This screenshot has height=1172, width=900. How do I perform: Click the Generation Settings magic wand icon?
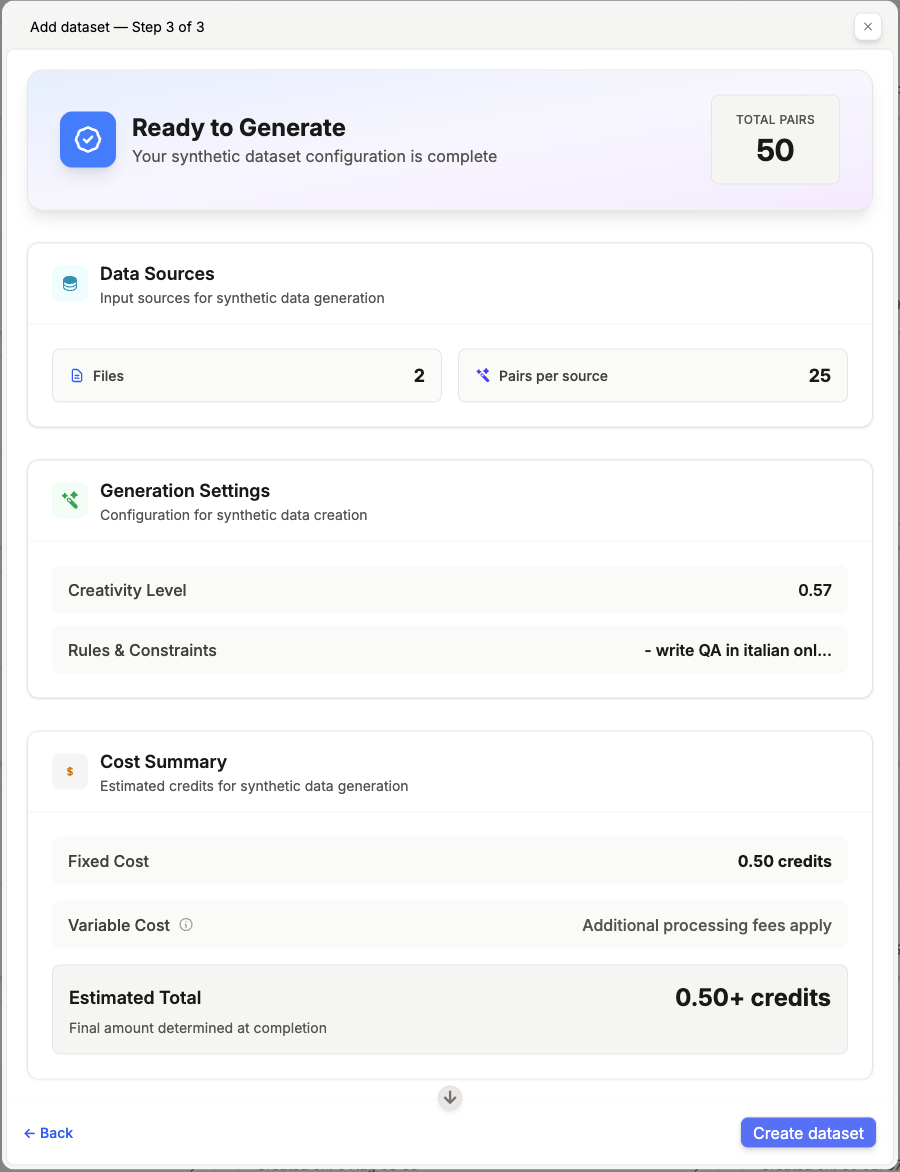(x=70, y=501)
